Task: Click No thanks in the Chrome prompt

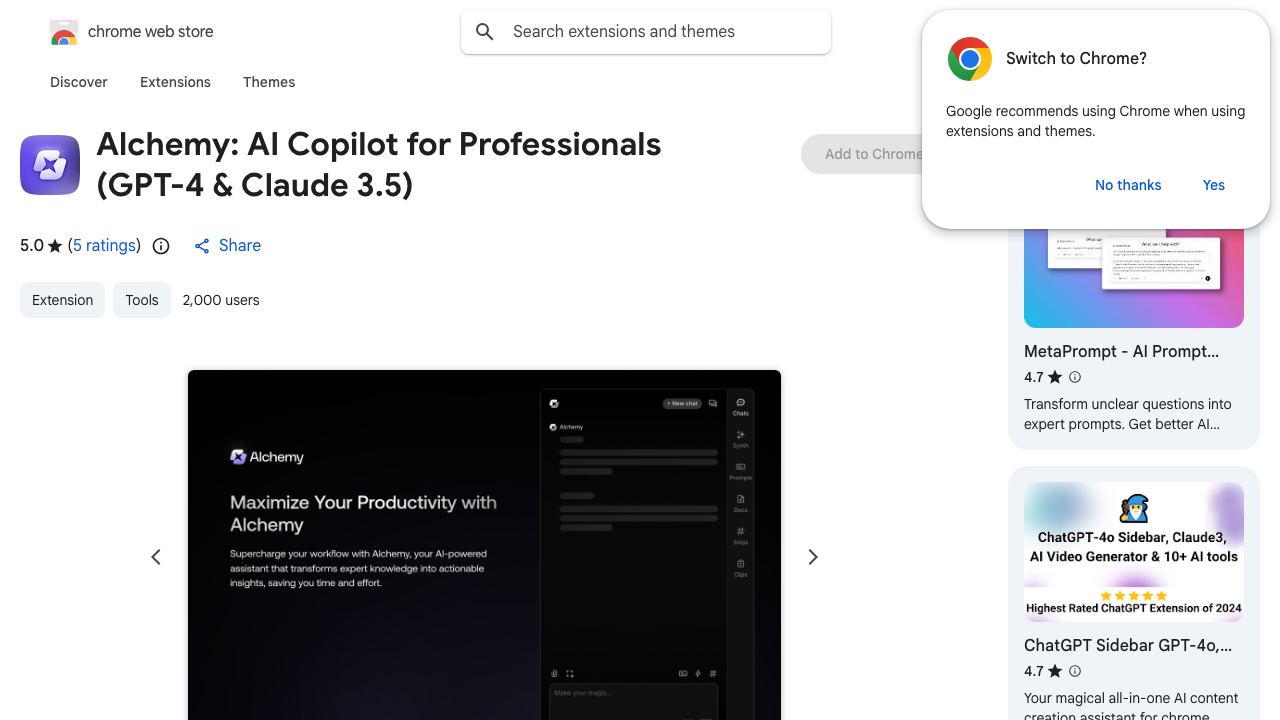Action: (x=1128, y=185)
